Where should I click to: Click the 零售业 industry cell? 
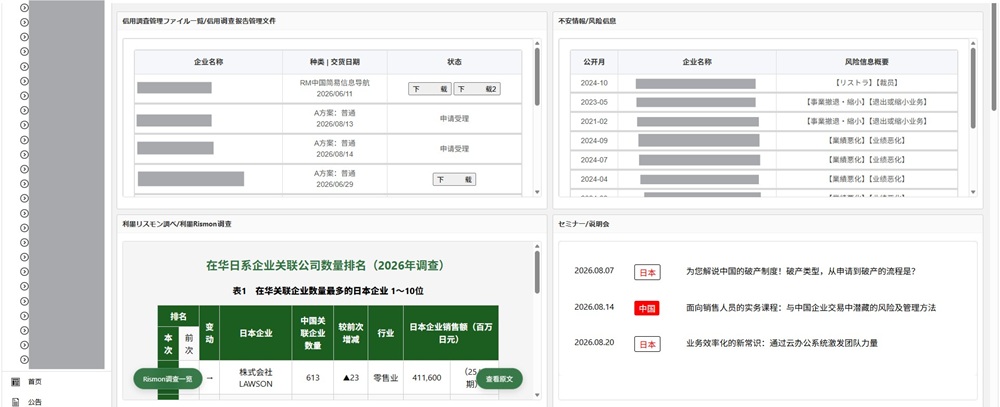pos(385,378)
